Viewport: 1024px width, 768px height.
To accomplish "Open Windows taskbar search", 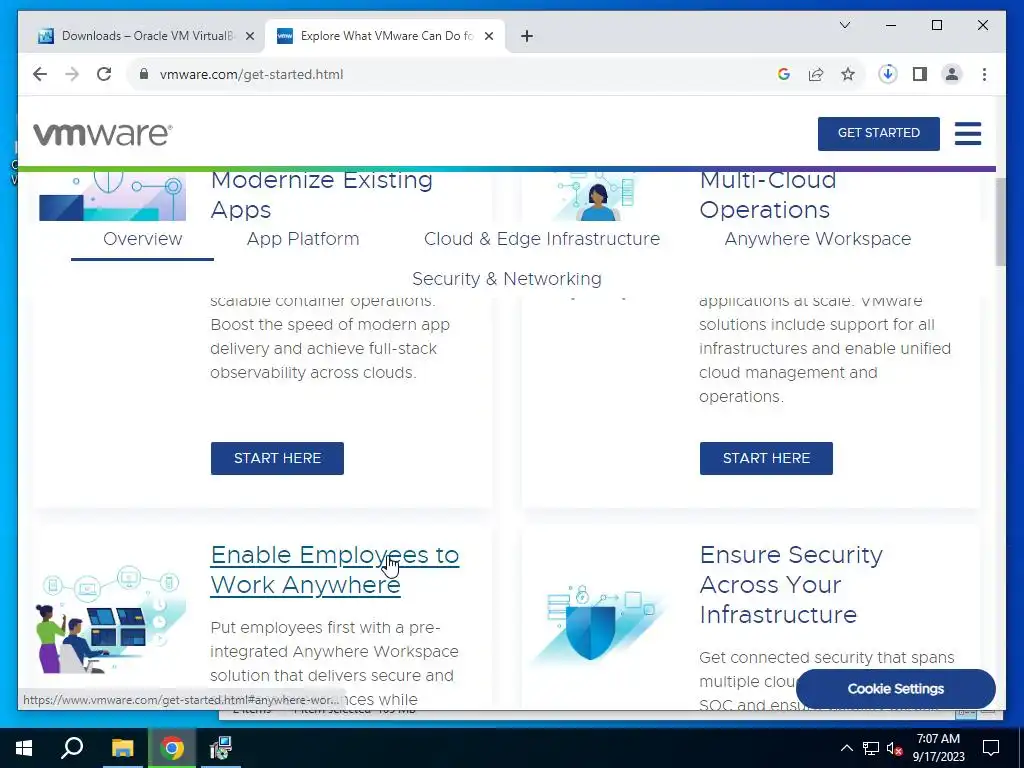I will (x=72, y=748).
